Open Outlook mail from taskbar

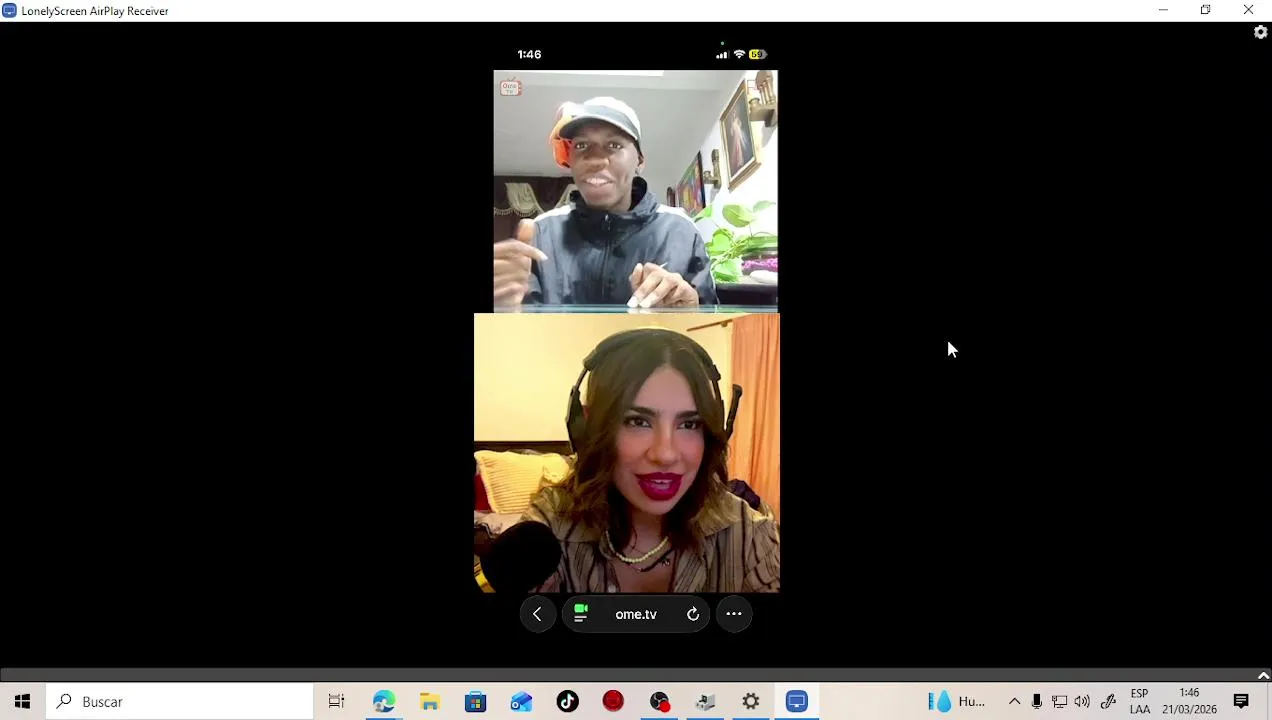[522, 702]
